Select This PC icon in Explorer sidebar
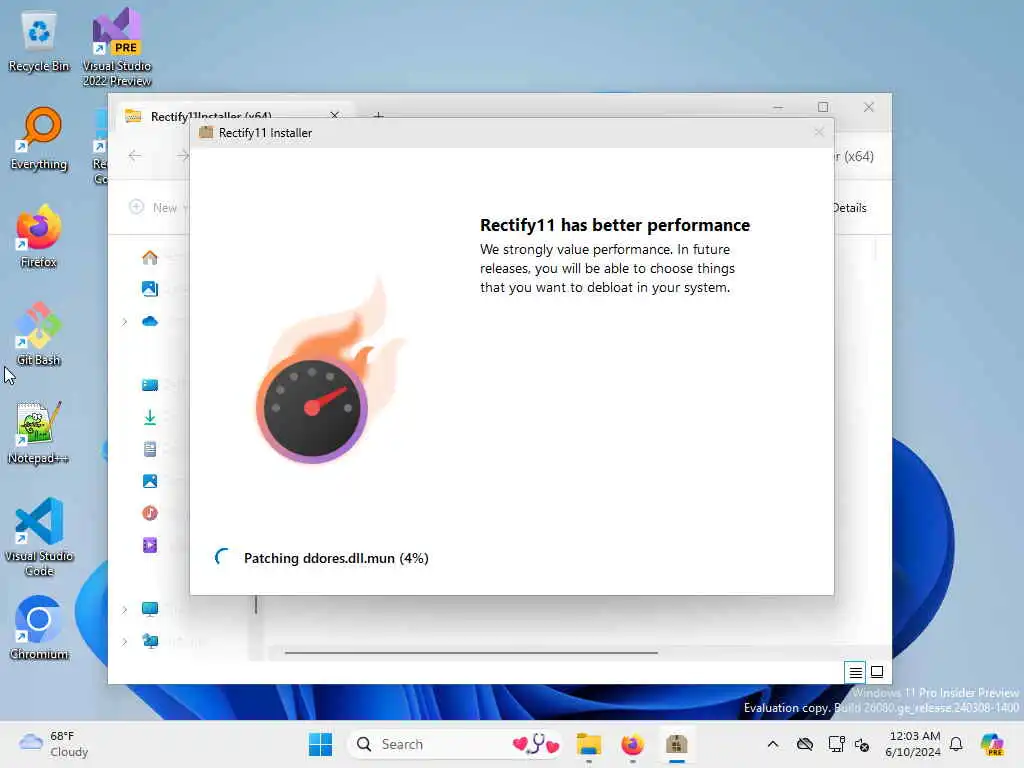Screen dimensions: 1024x768 point(150,609)
